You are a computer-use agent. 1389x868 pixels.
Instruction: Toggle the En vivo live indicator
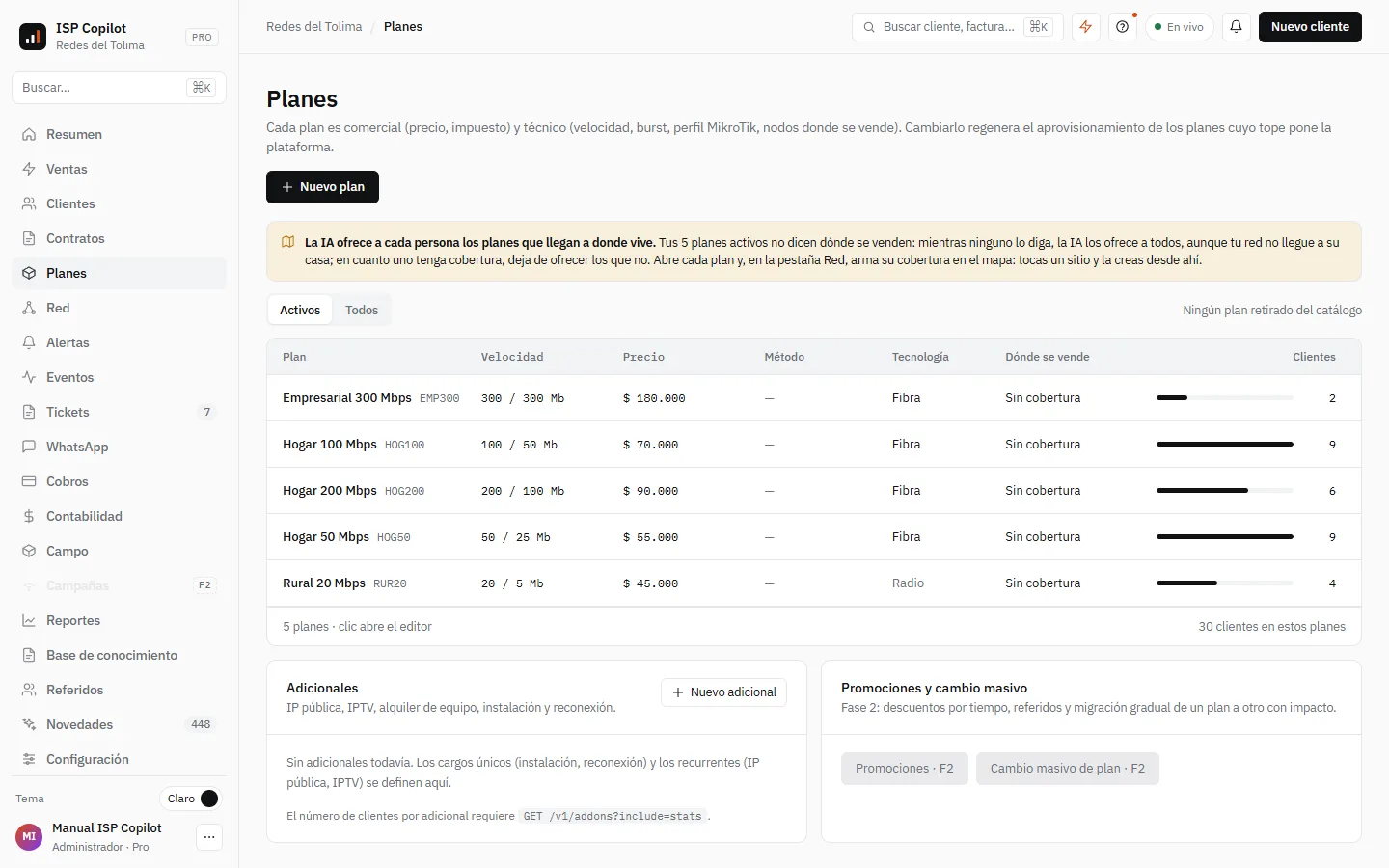coord(1180,27)
